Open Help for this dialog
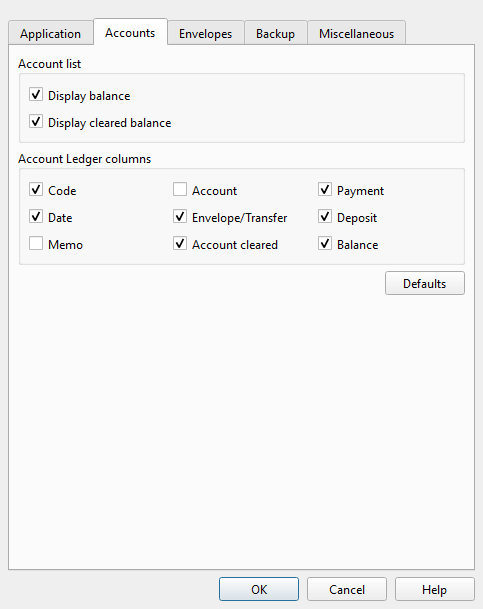Image resolution: width=483 pixels, height=609 pixels. pos(434,589)
